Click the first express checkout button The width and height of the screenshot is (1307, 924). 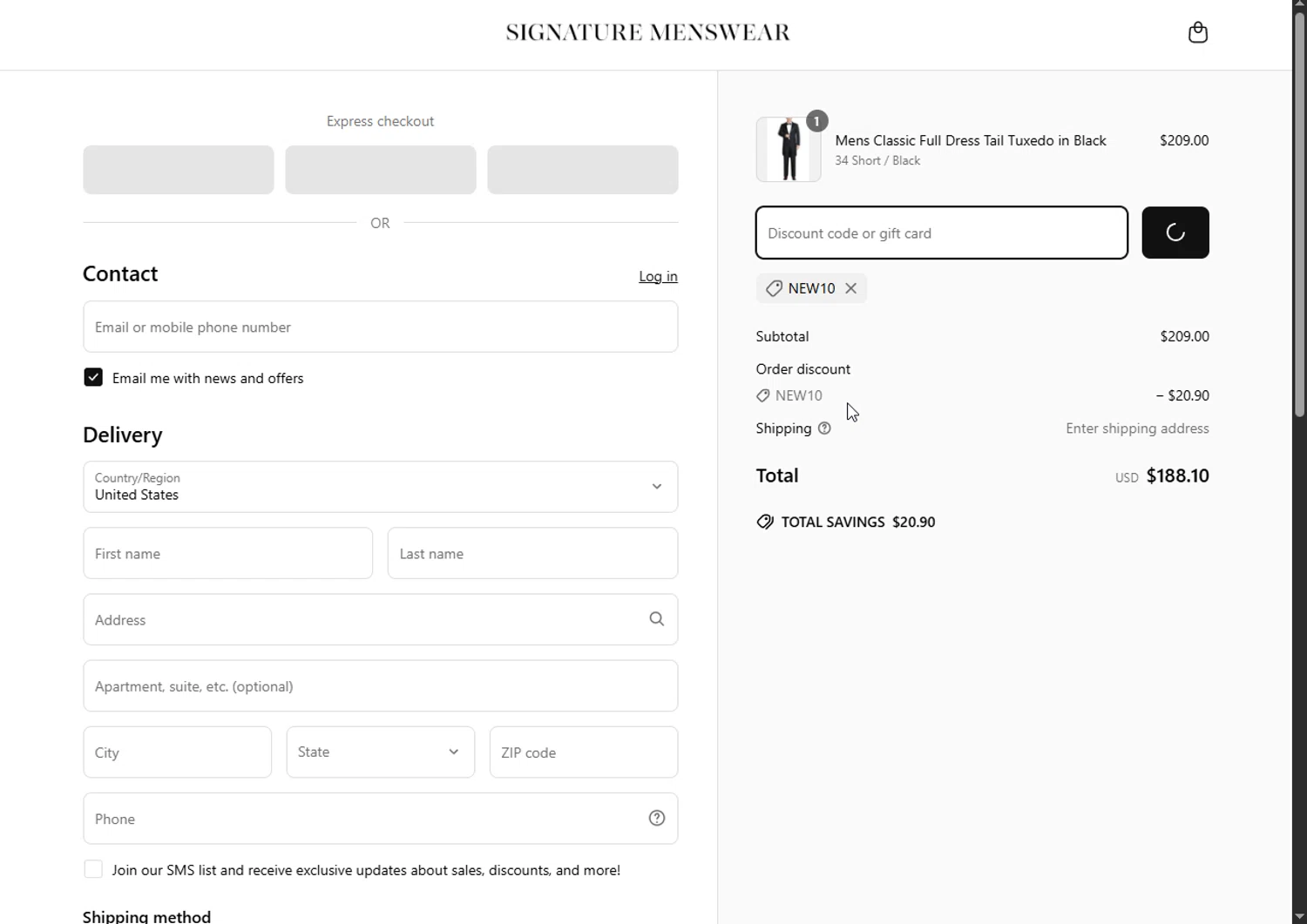pyautogui.click(x=179, y=170)
